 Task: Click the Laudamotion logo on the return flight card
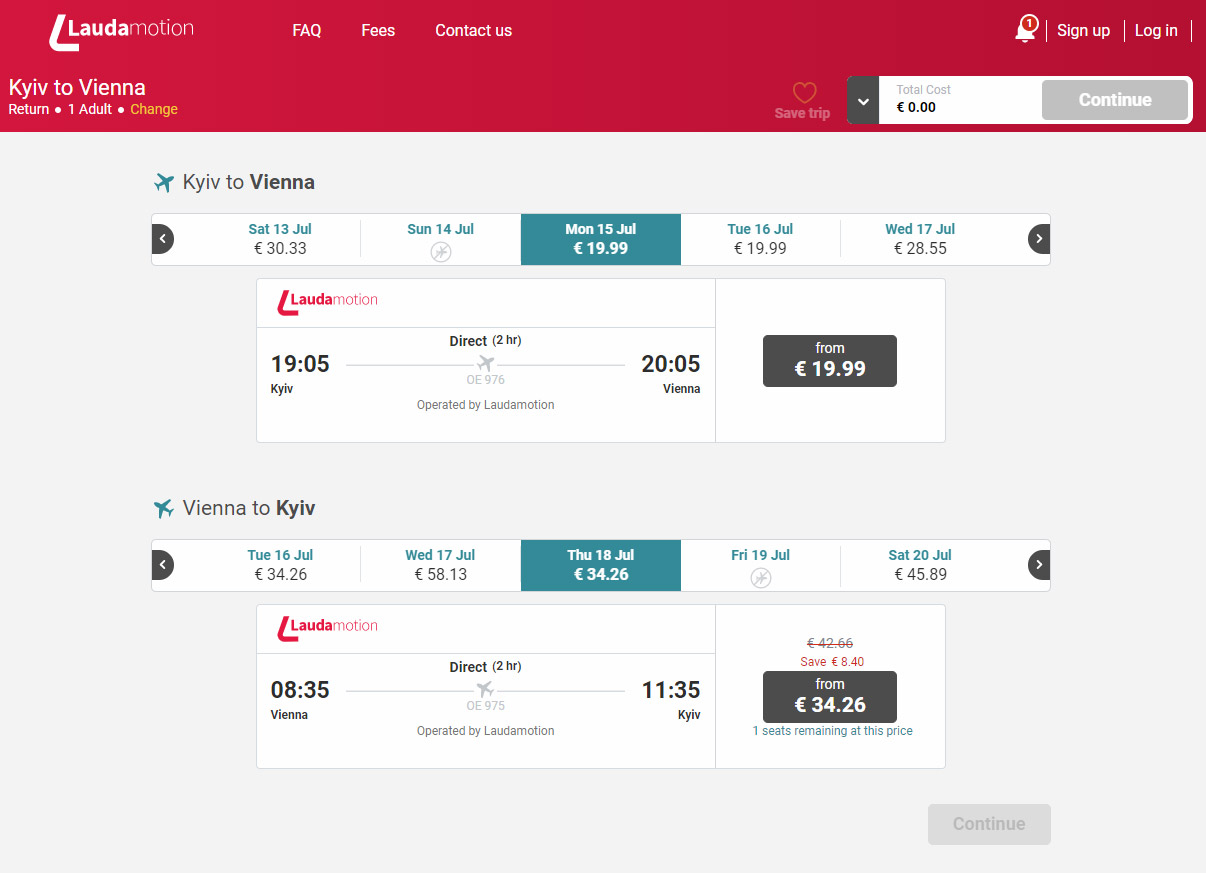[328, 628]
